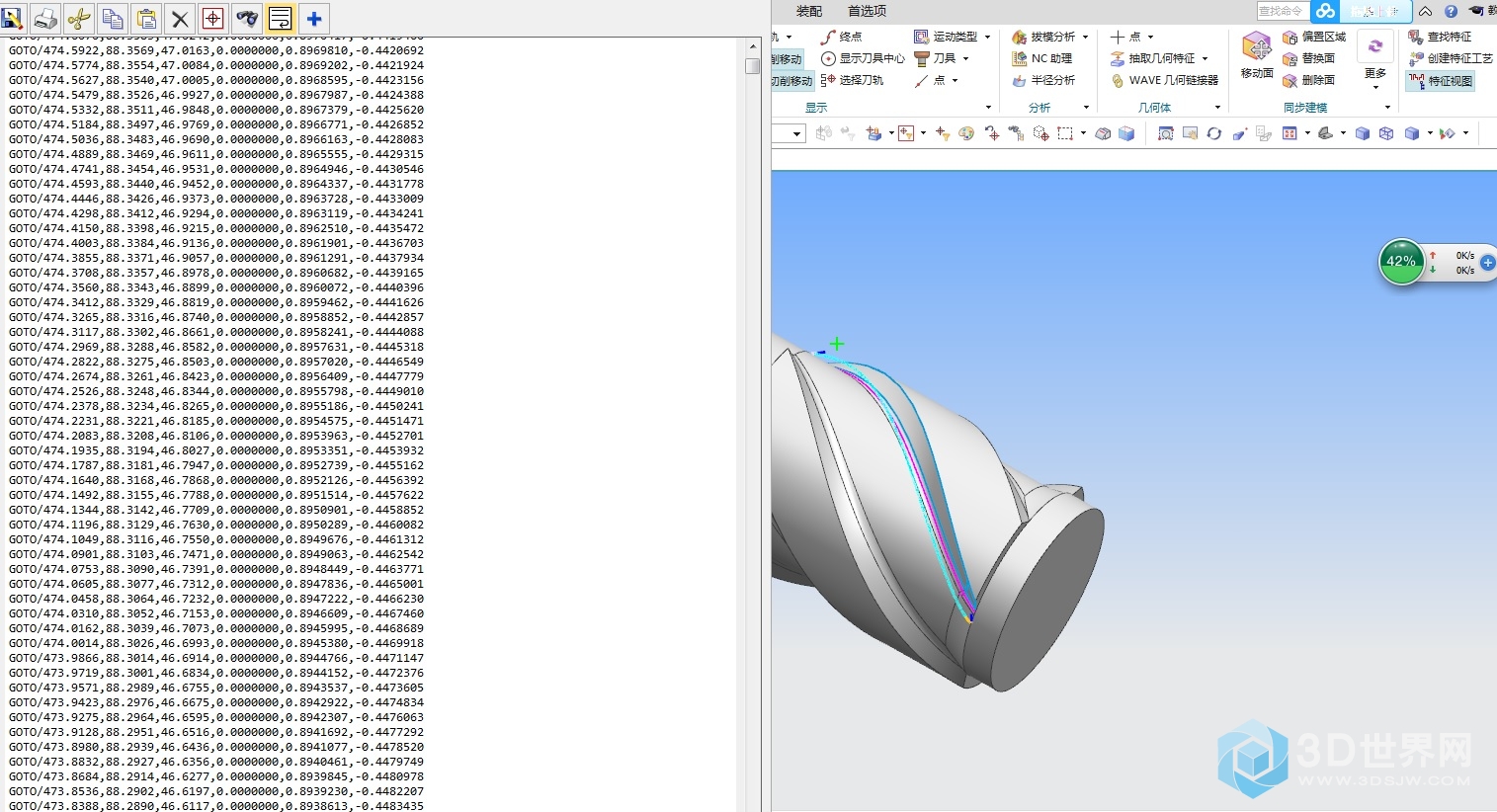Click 删除面 delete face

point(1308,80)
